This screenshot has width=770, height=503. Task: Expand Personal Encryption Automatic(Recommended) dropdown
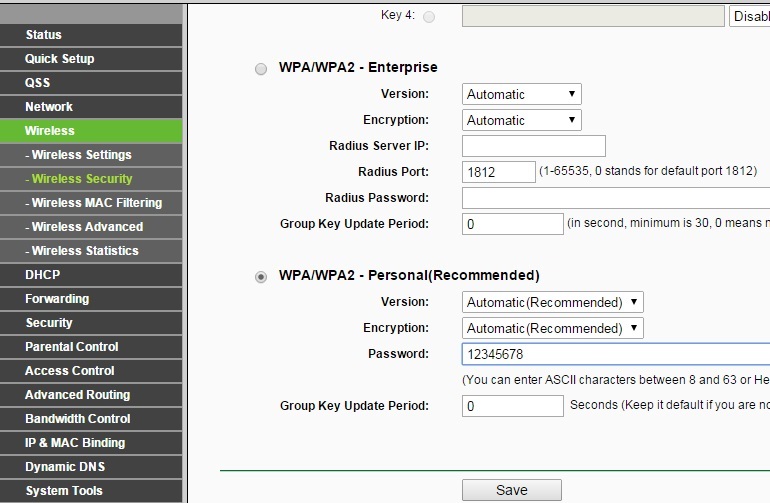[553, 328]
